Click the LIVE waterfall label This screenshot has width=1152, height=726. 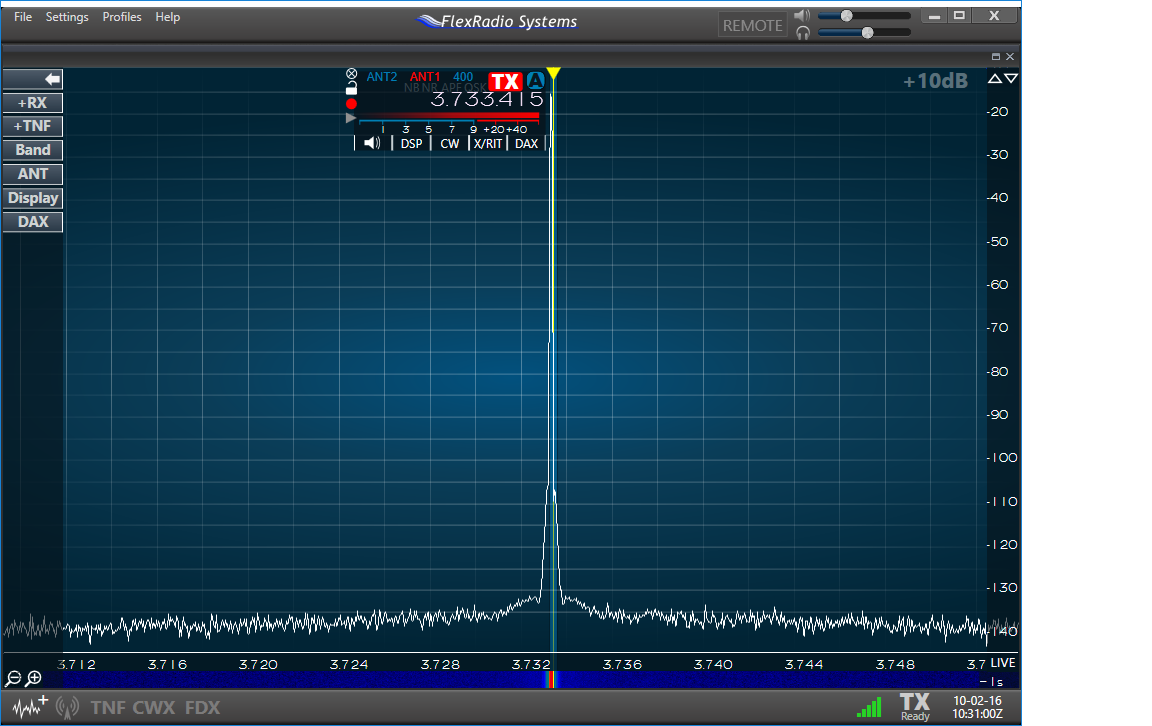coord(1003,663)
